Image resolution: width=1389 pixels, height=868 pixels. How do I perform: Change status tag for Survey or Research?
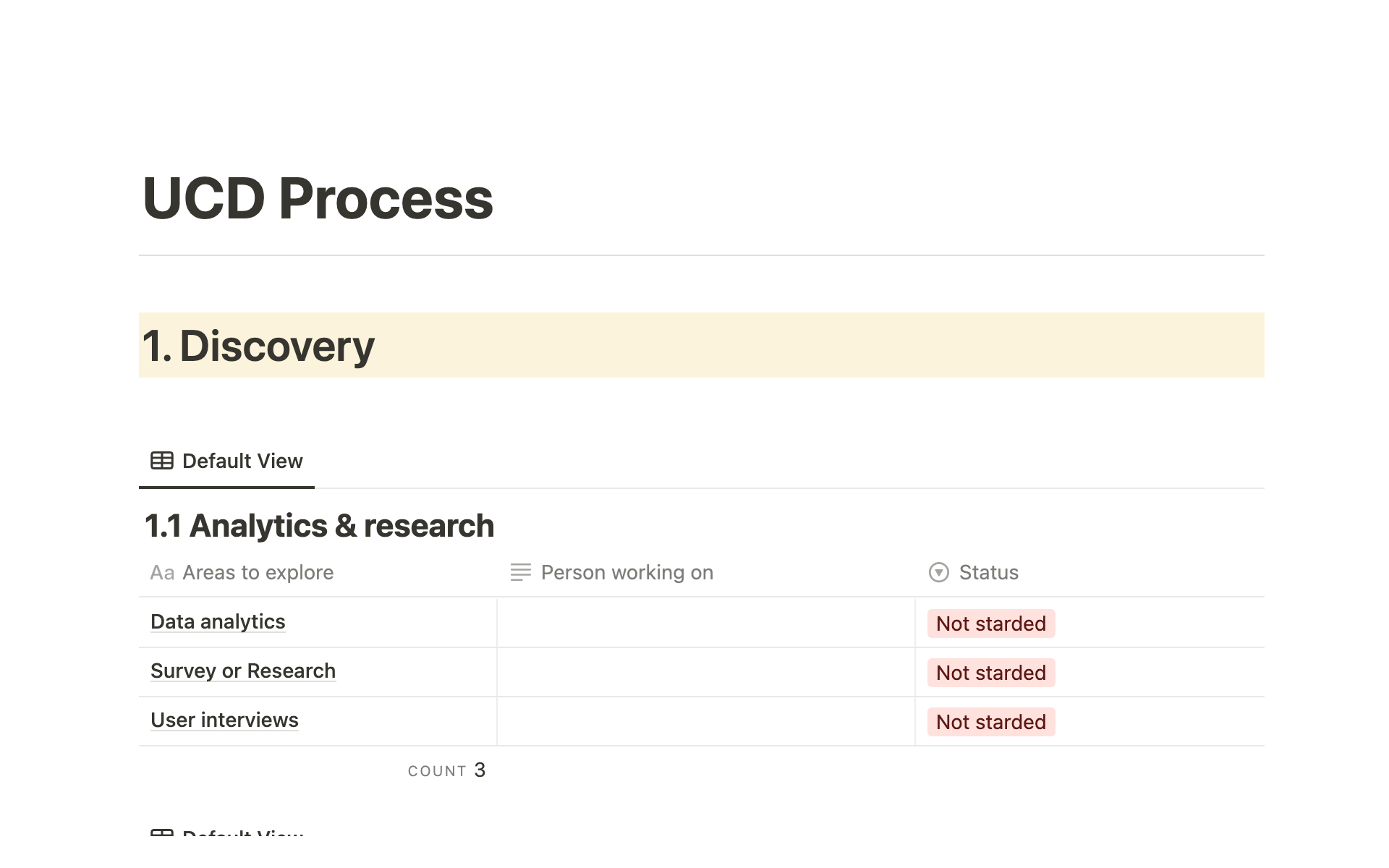(990, 673)
